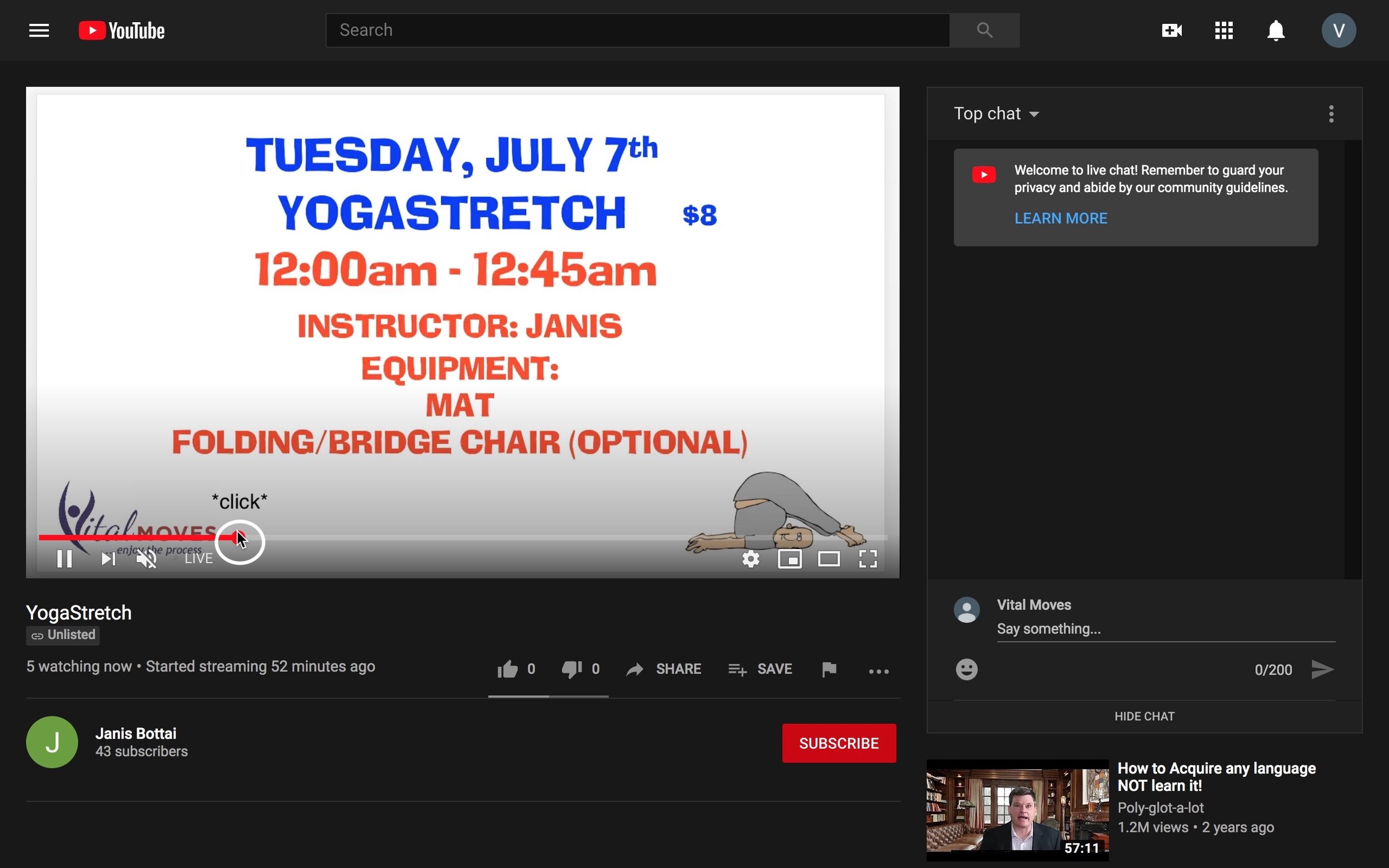Click the YouTube icon in chat welcome
The width and height of the screenshot is (1389, 868).
point(983,174)
